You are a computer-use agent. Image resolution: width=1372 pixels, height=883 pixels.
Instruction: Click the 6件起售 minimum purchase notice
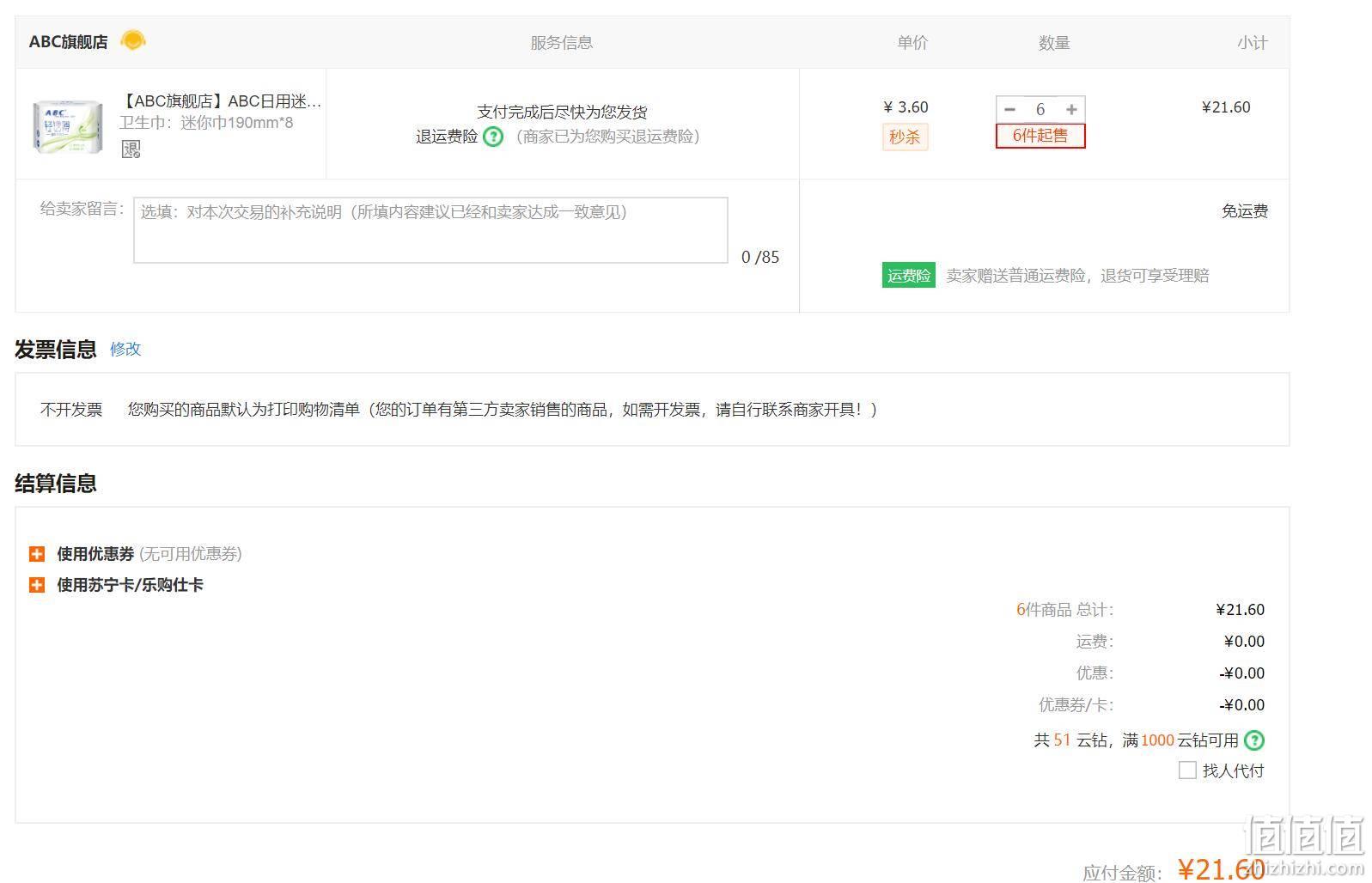point(1040,136)
